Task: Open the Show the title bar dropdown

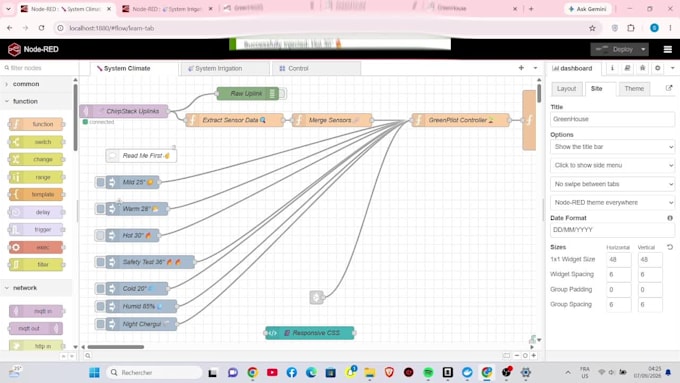Action: tap(612, 147)
